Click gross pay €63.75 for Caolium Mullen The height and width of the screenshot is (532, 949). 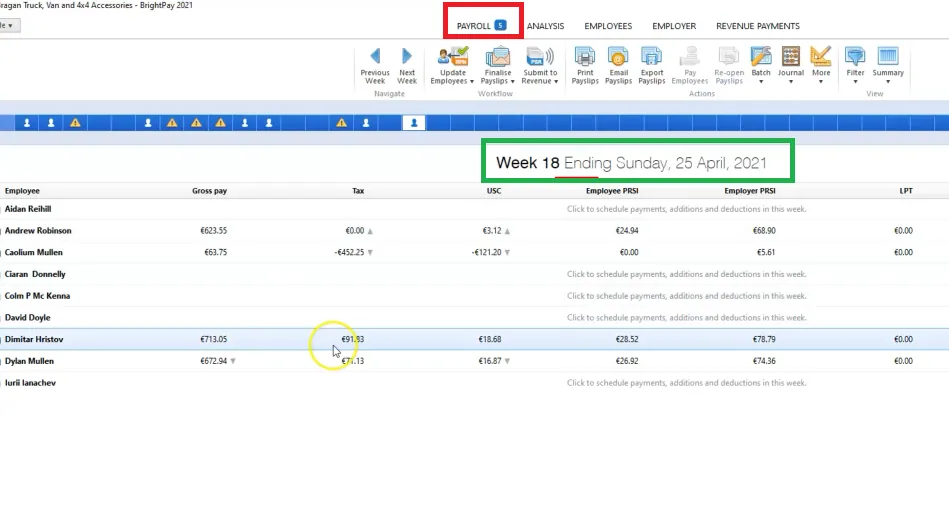[x=215, y=252]
